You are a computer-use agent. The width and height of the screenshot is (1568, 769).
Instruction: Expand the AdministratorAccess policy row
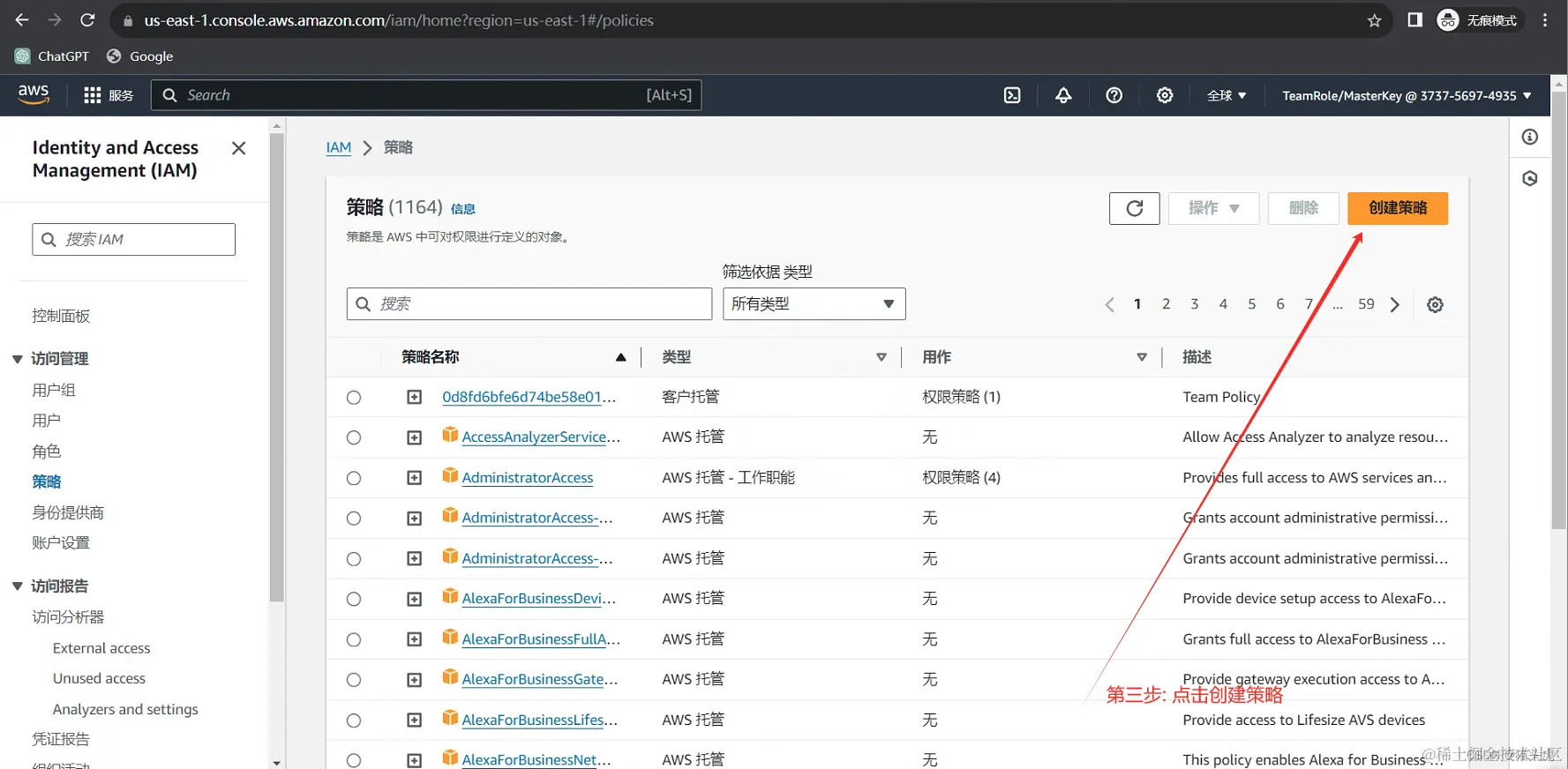pyautogui.click(x=414, y=478)
